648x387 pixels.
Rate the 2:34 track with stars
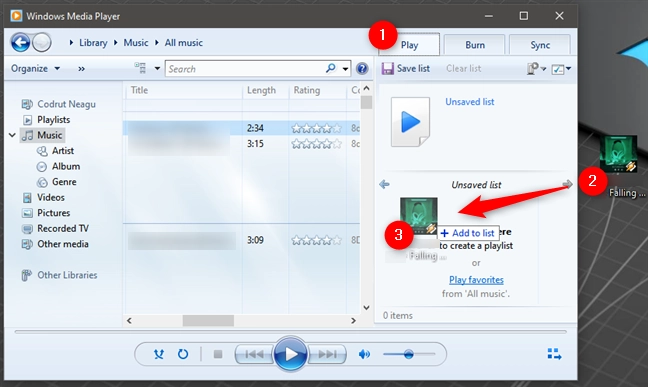pyautogui.click(x=317, y=128)
